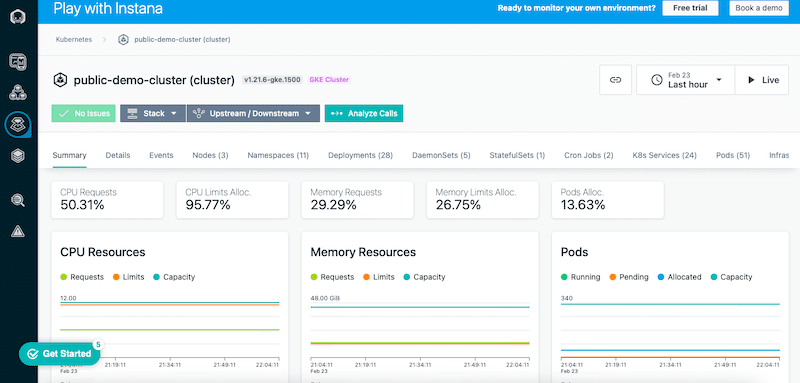
Task: Open Websites & Mobile Apps sidebar icon
Action: (x=18, y=62)
